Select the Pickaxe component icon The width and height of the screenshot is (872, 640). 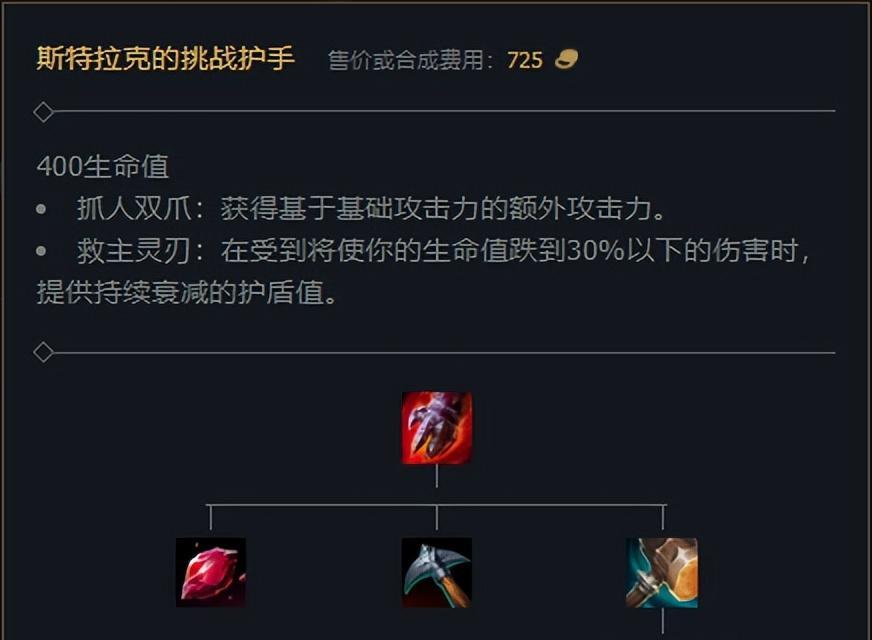[x=437, y=572]
